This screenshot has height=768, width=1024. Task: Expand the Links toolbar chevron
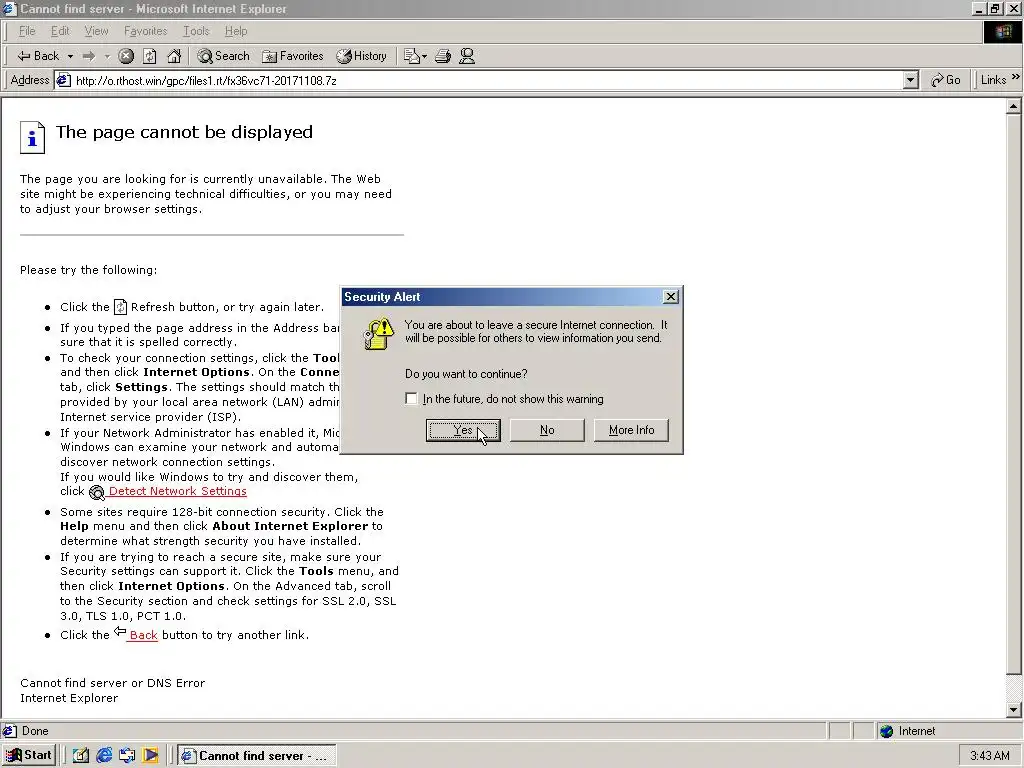click(x=1016, y=77)
